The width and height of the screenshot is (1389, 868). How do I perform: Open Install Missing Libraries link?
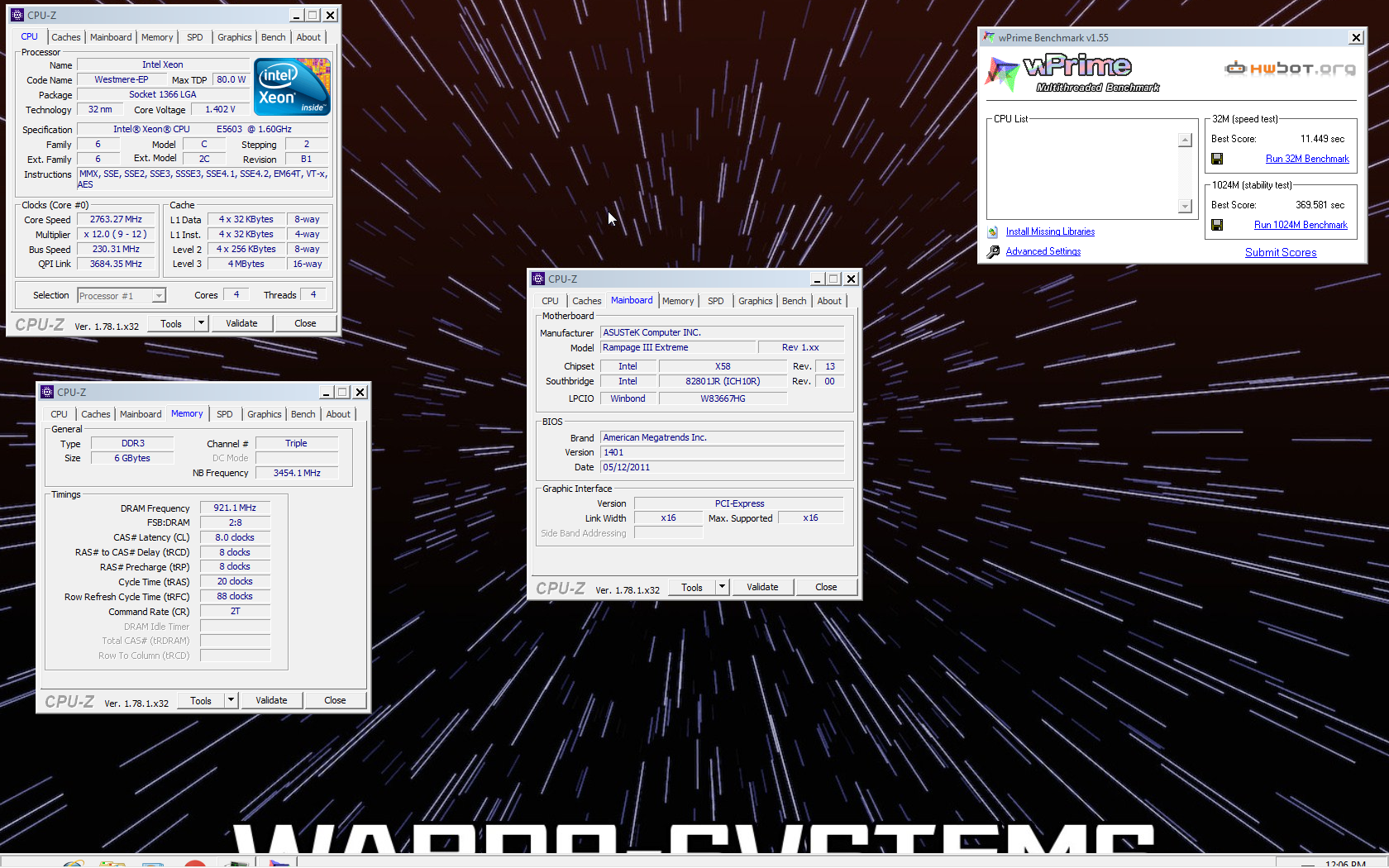coord(1050,232)
